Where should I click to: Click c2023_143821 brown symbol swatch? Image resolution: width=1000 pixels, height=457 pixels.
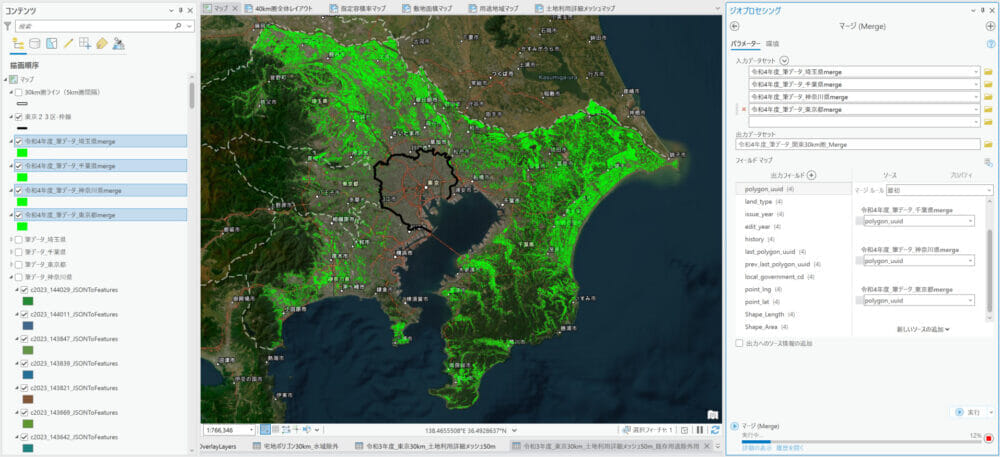[27, 399]
